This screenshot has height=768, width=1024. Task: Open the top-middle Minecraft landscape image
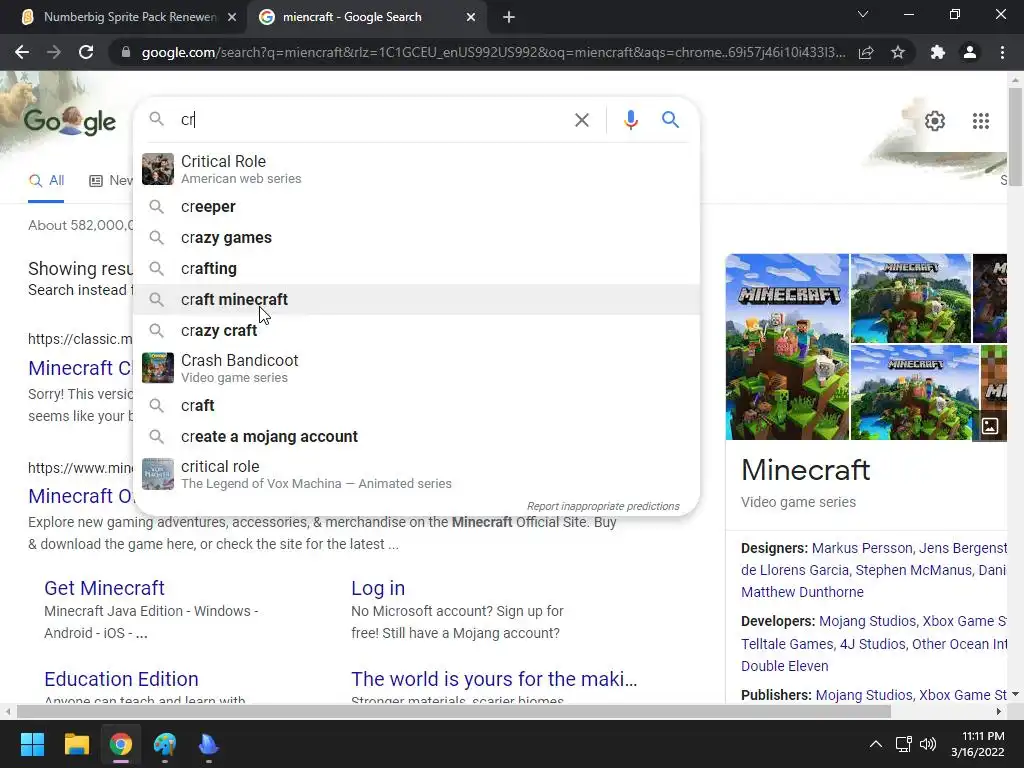pos(910,298)
